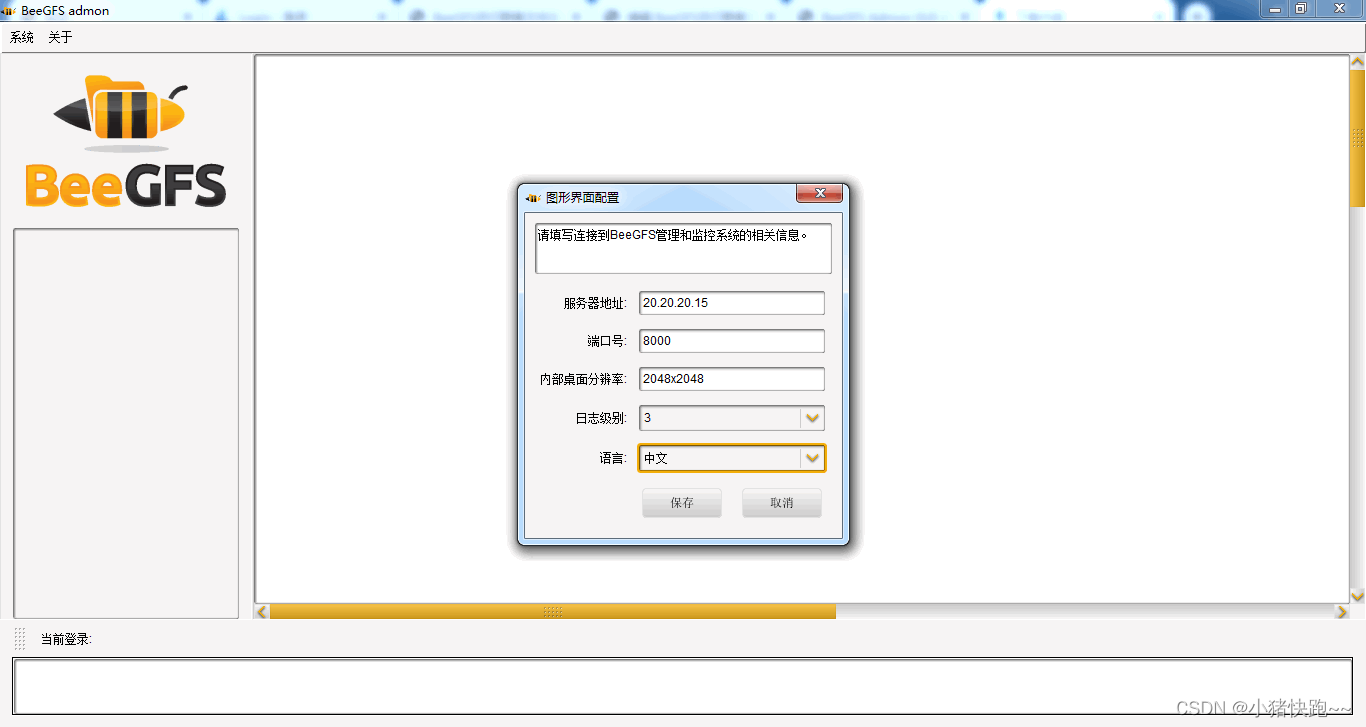Click the bee icon on the 图形界面配置 dialog title
1366x727 pixels.
[531, 197]
